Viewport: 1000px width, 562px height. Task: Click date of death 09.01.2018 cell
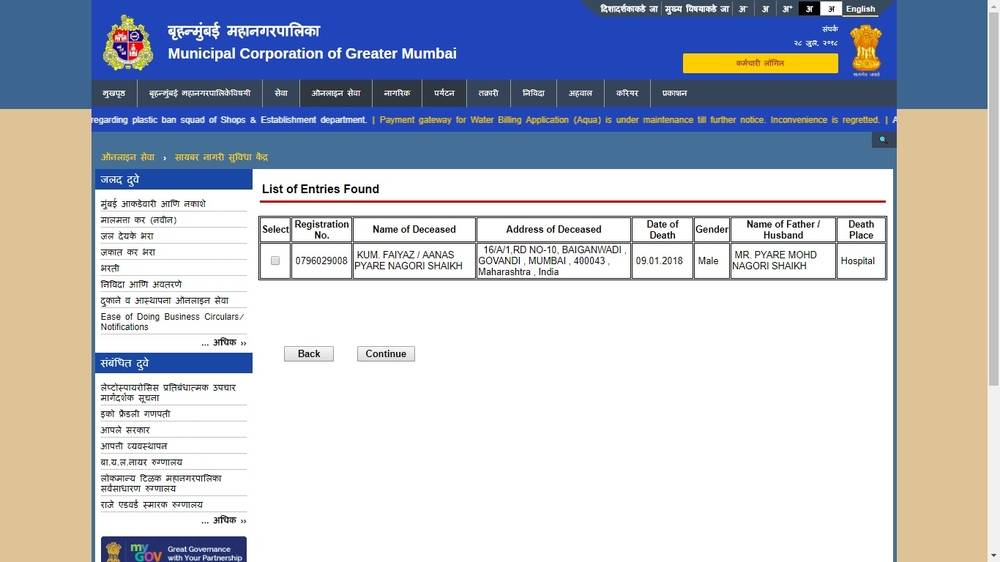[x=662, y=261]
